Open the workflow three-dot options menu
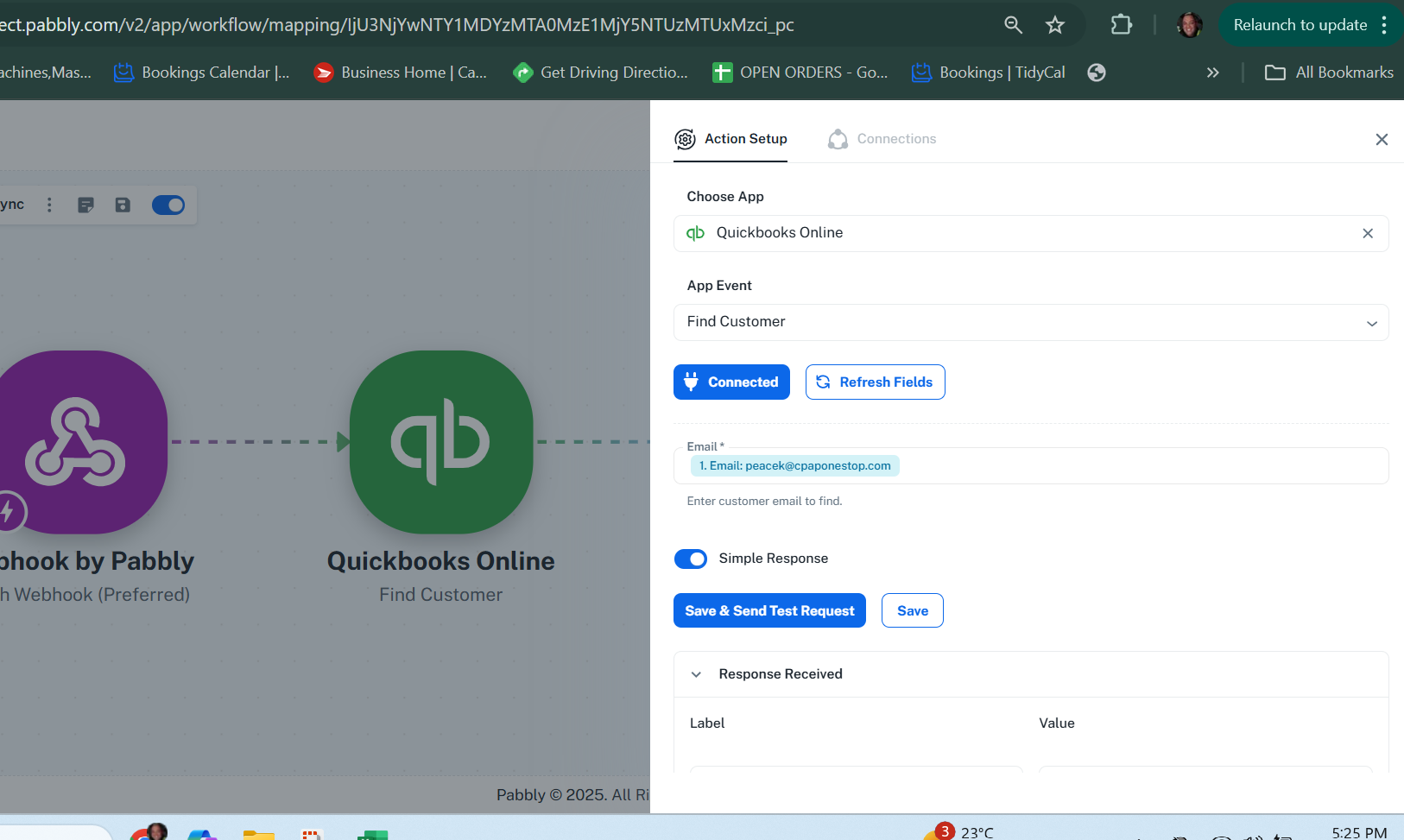This screenshot has width=1404, height=840. pyautogui.click(x=49, y=205)
